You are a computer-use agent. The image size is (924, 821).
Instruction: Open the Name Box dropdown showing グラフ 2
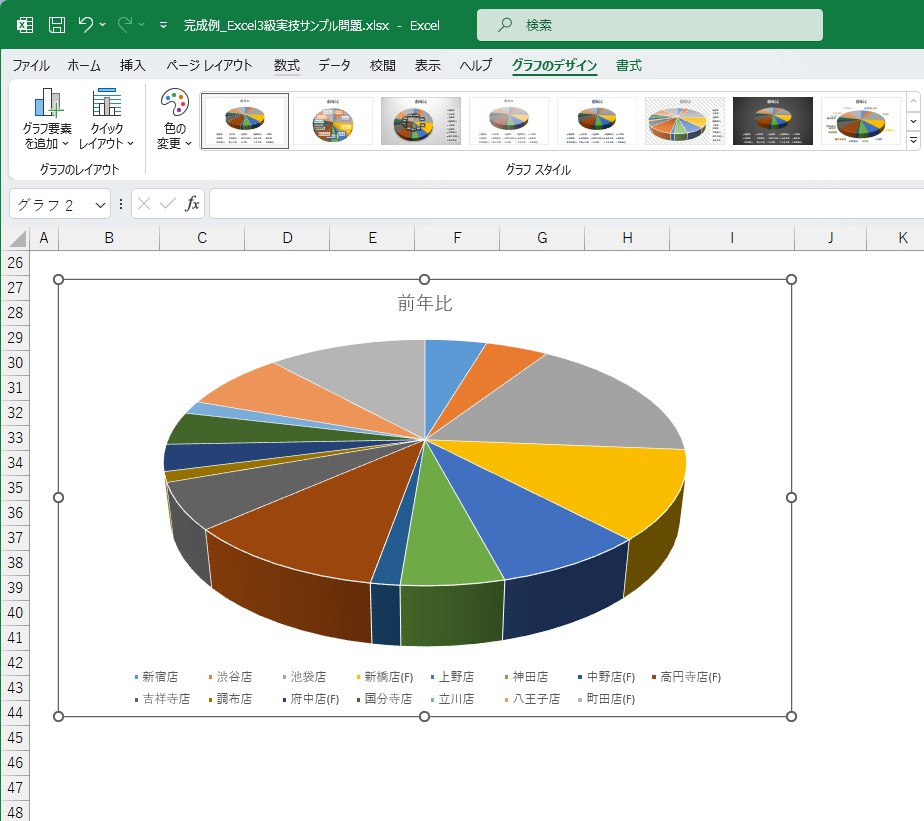pyautogui.click(x=100, y=204)
